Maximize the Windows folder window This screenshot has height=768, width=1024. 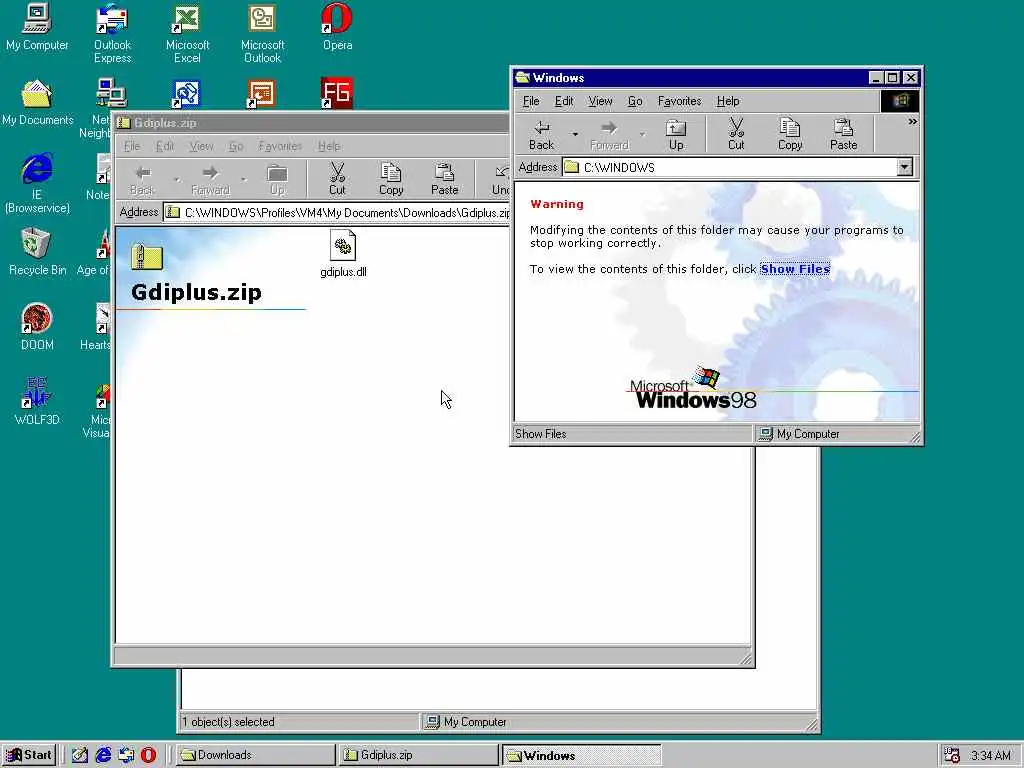pyautogui.click(x=892, y=78)
